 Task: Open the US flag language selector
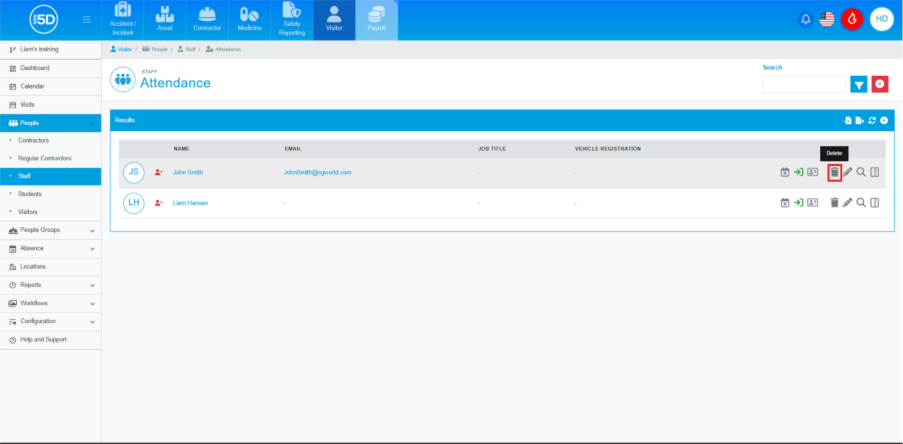(827, 19)
